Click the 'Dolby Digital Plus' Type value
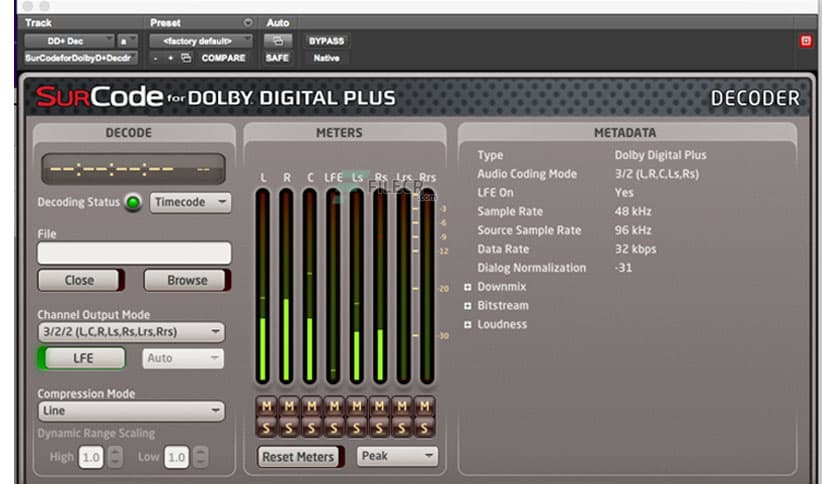 click(660, 156)
